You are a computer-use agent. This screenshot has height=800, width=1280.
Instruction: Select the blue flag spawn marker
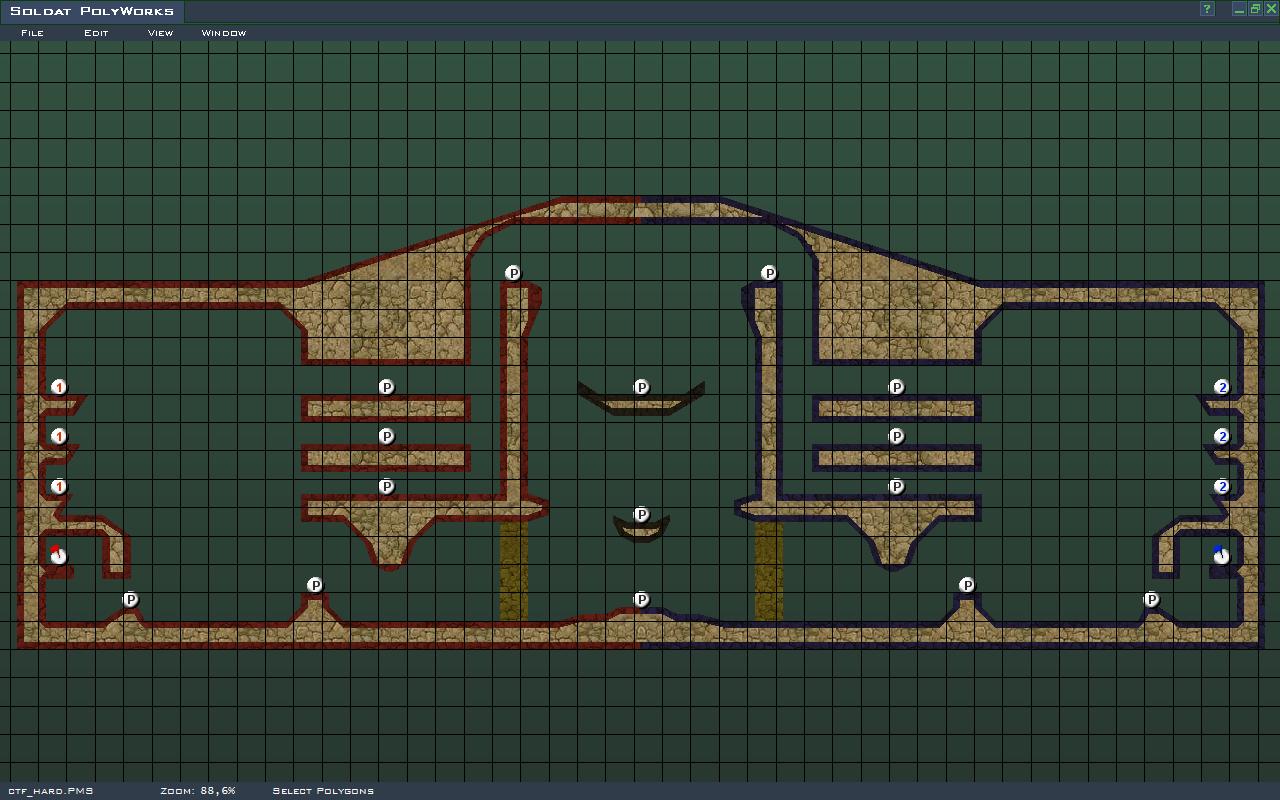[1220, 555]
